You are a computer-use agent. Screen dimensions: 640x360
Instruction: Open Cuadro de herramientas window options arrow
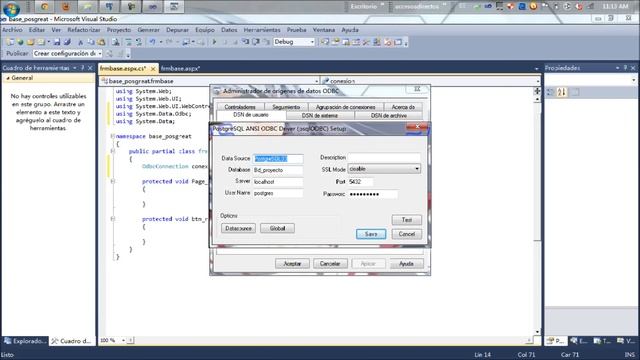[75, 68]
